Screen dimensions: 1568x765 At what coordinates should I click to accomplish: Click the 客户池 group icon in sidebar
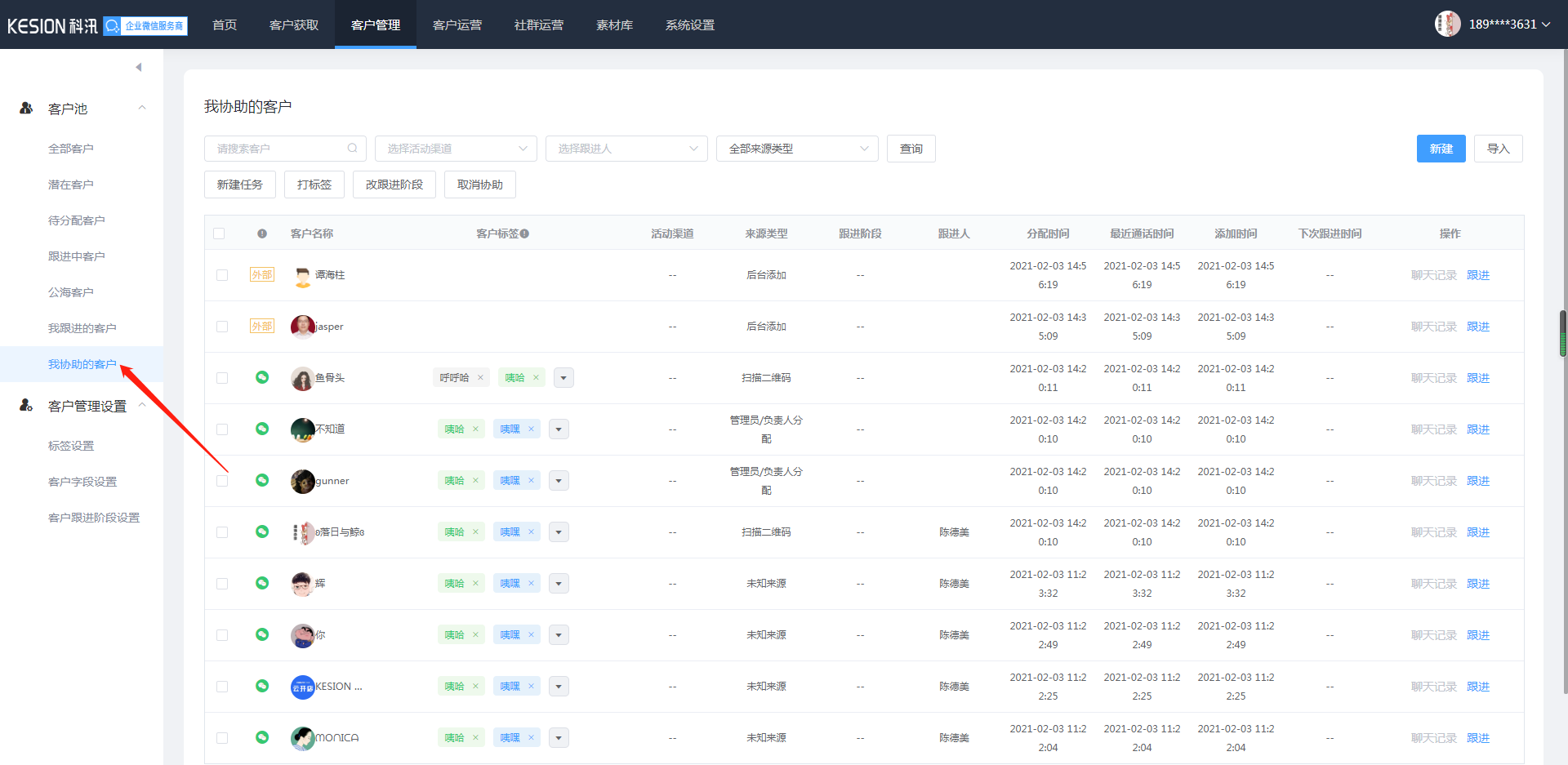[x=26, y=108]
